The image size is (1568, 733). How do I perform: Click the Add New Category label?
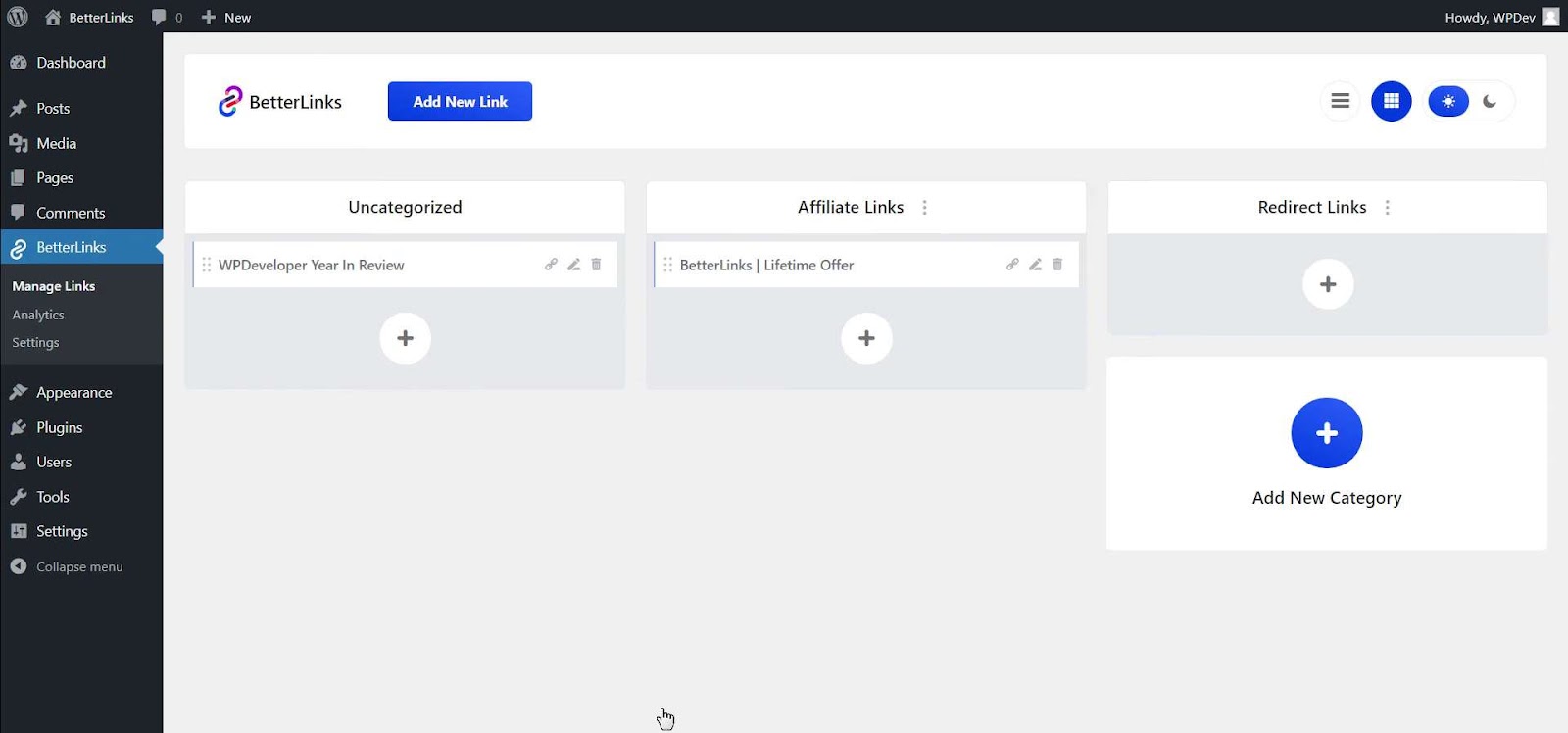click(x=1327, y=498)
